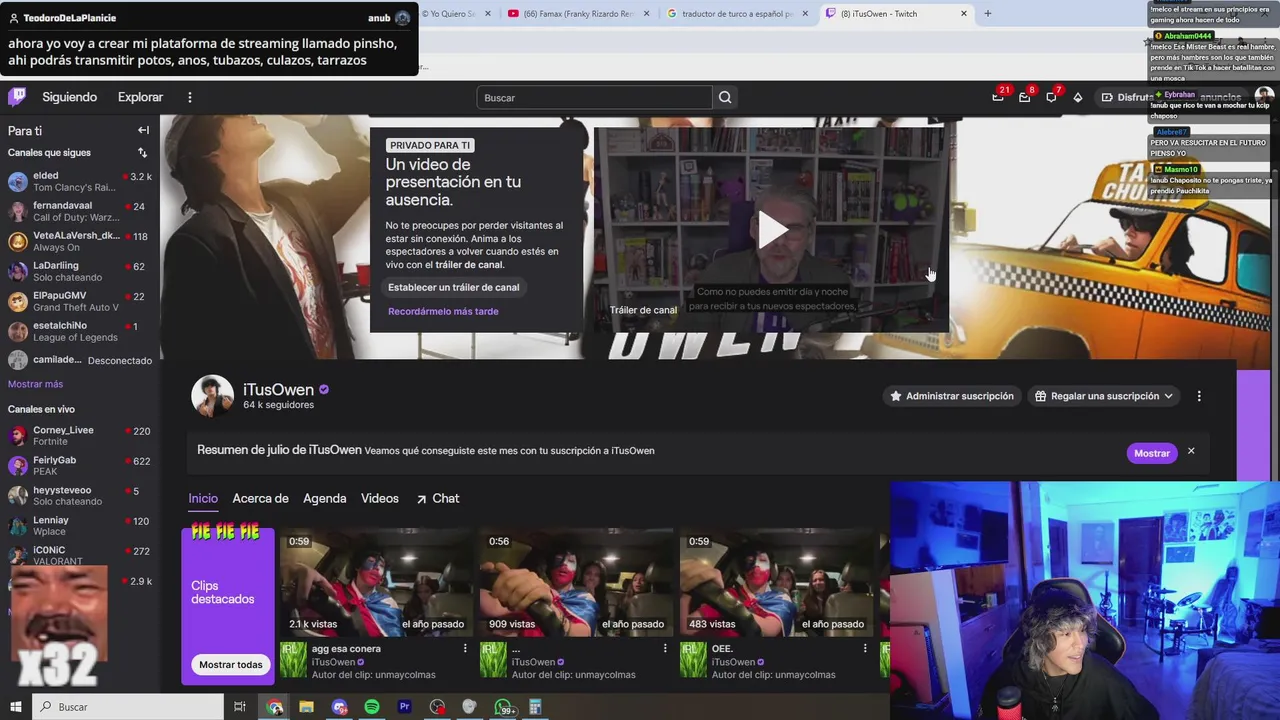Focus the Windows taskbar search box

[128, 707]
